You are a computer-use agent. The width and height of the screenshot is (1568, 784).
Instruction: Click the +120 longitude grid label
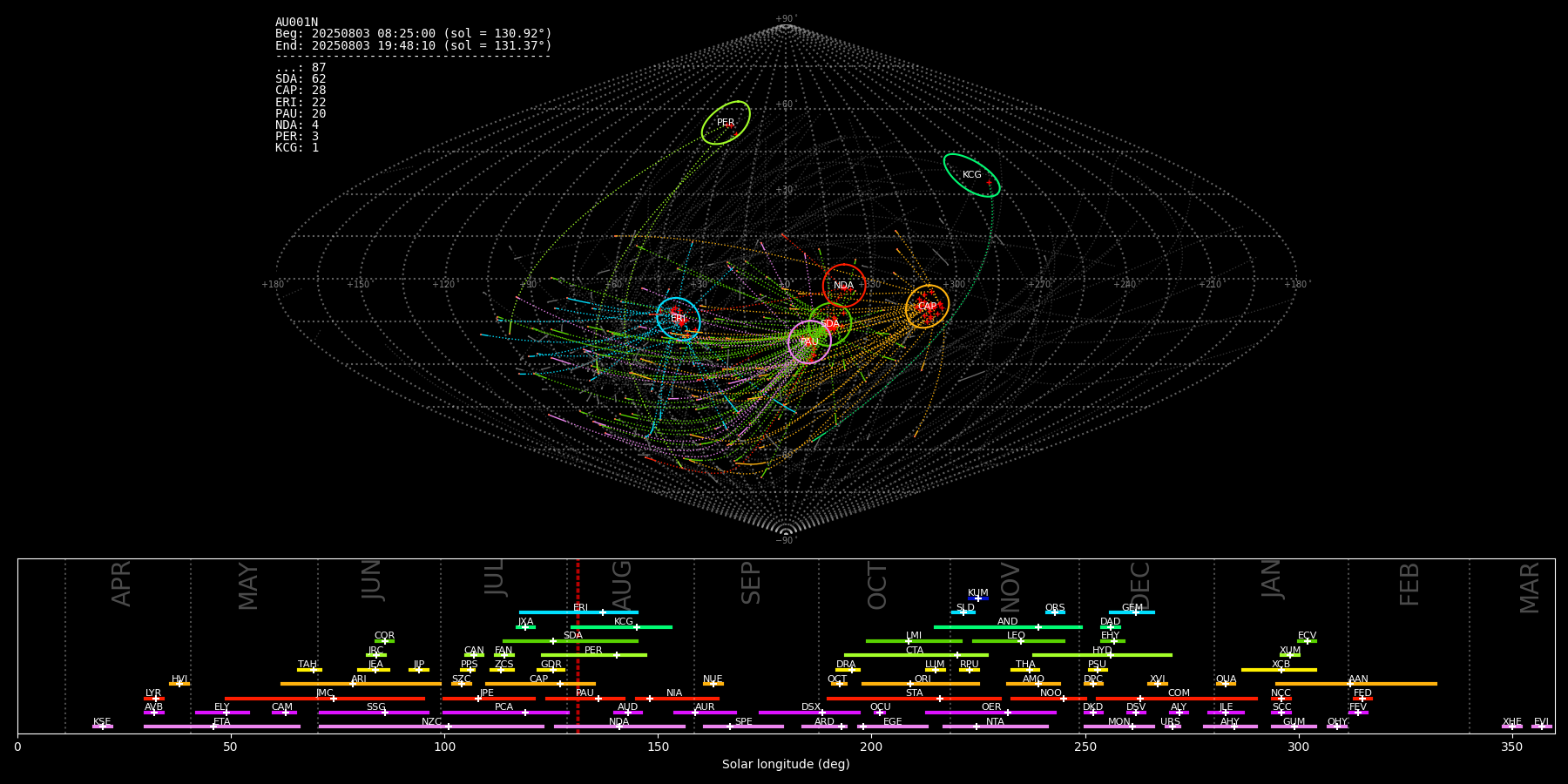point(443,284)
